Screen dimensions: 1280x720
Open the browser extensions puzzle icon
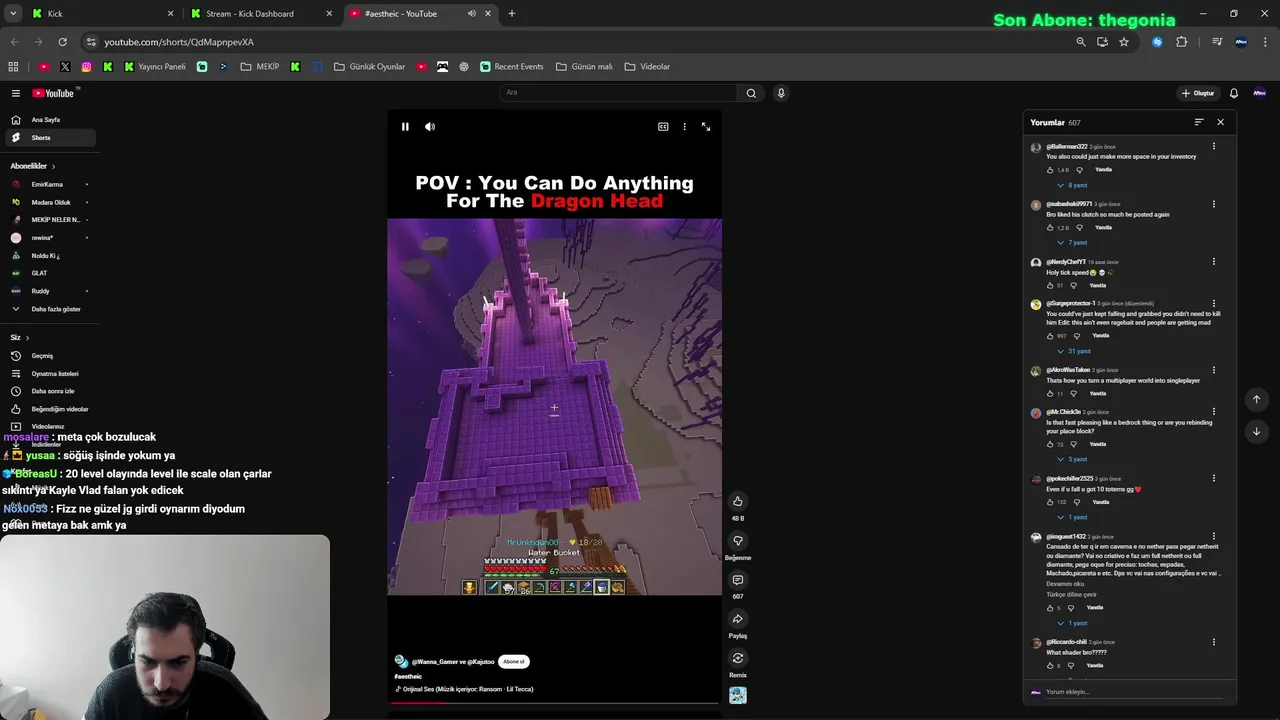(1182, 42)
